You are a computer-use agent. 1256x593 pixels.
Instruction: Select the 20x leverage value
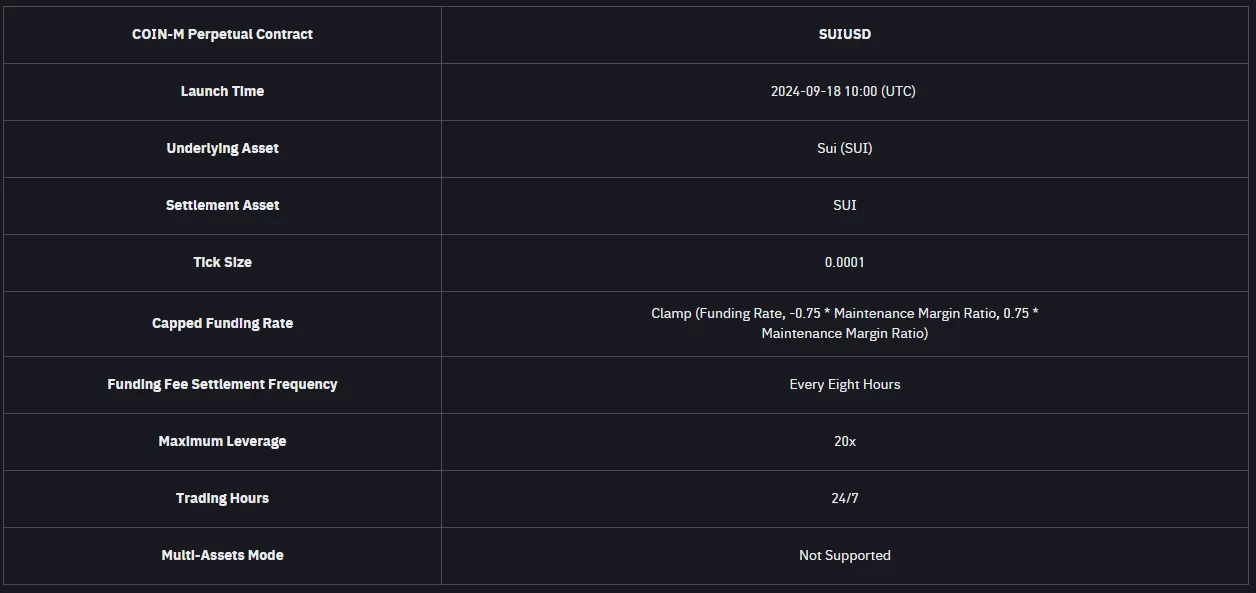[x=844, y=441]
